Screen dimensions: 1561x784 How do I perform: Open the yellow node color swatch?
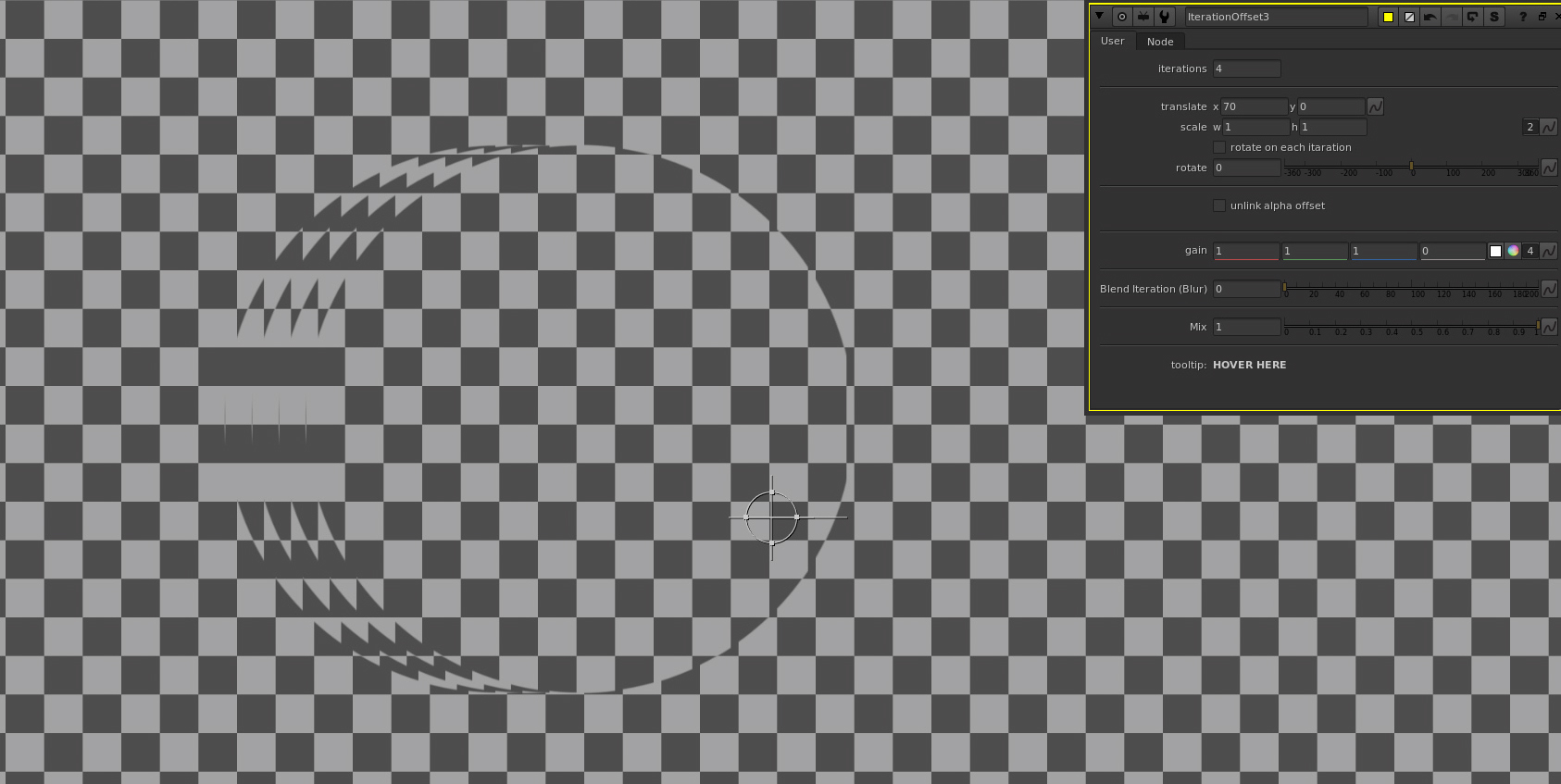pos(1388,17)
